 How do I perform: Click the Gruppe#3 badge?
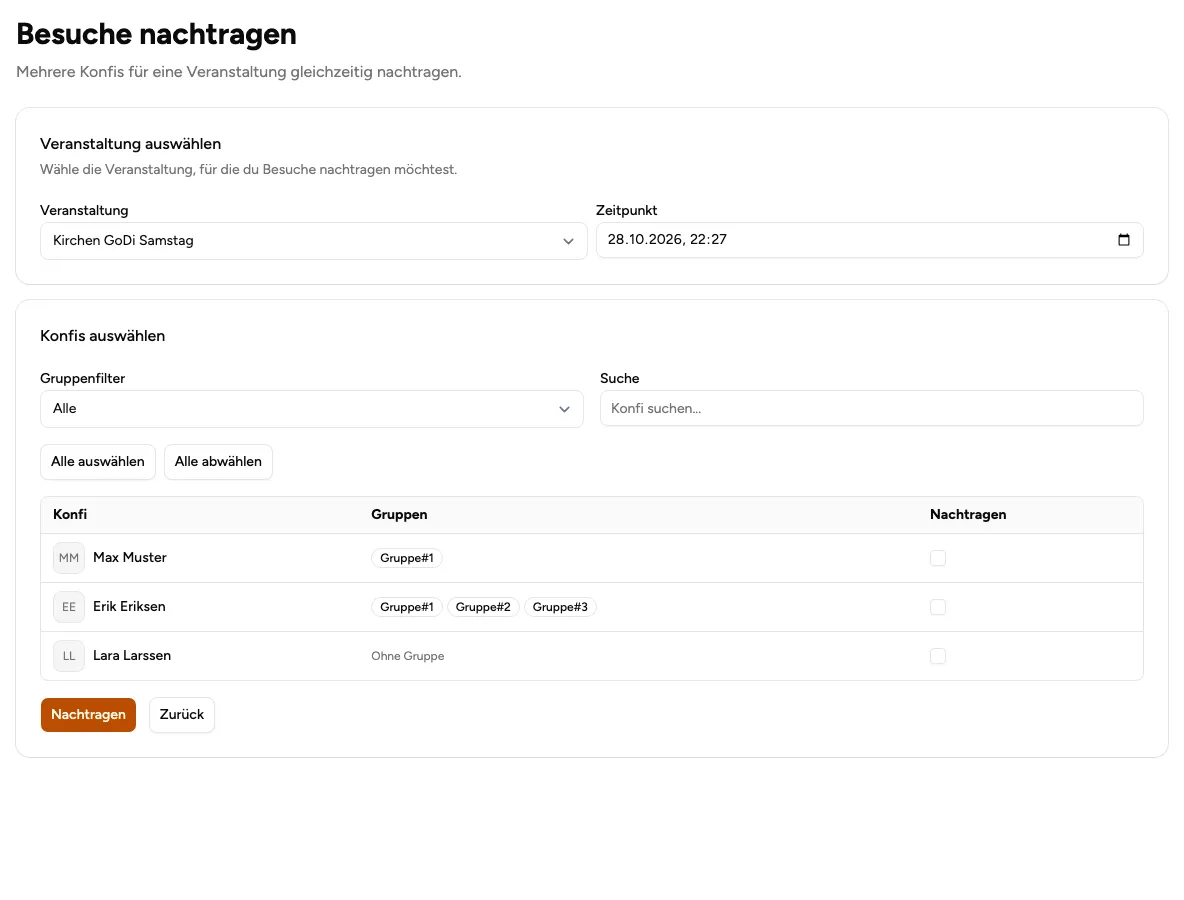coord(560,607)
